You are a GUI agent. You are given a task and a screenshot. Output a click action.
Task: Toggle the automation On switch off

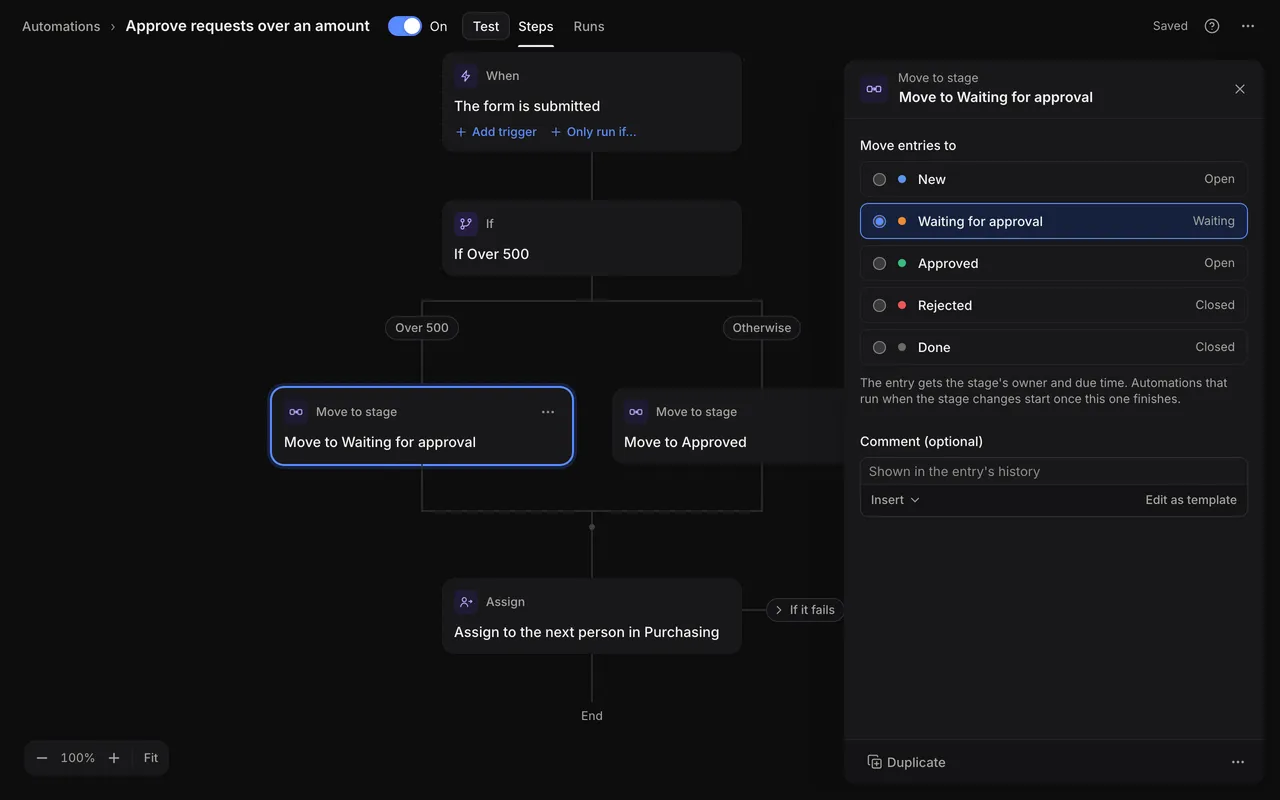(x=405, y=26)
